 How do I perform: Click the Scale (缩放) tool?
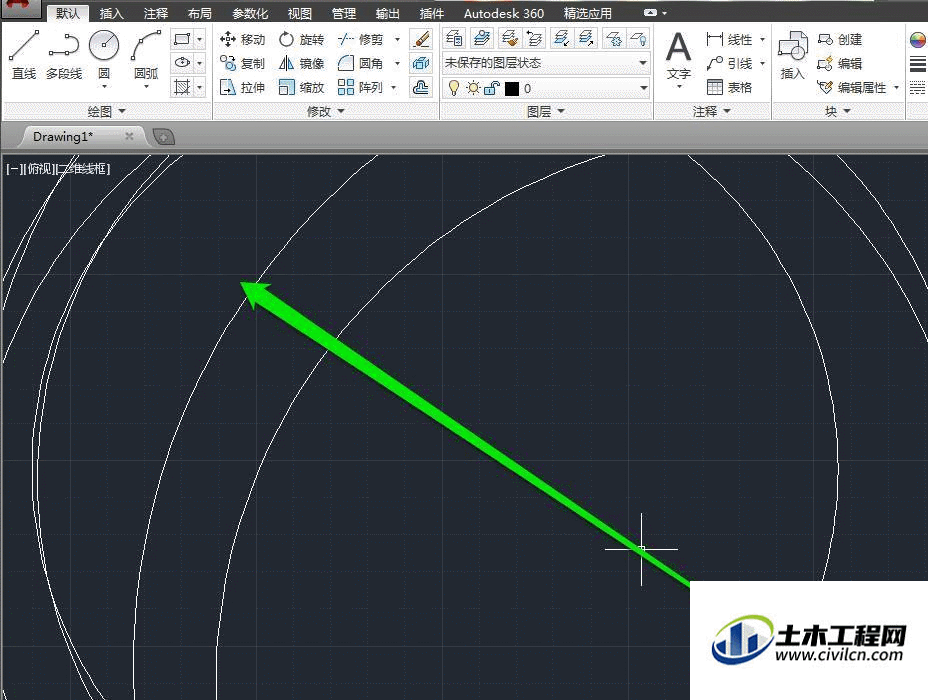click(x=301, y=88)
